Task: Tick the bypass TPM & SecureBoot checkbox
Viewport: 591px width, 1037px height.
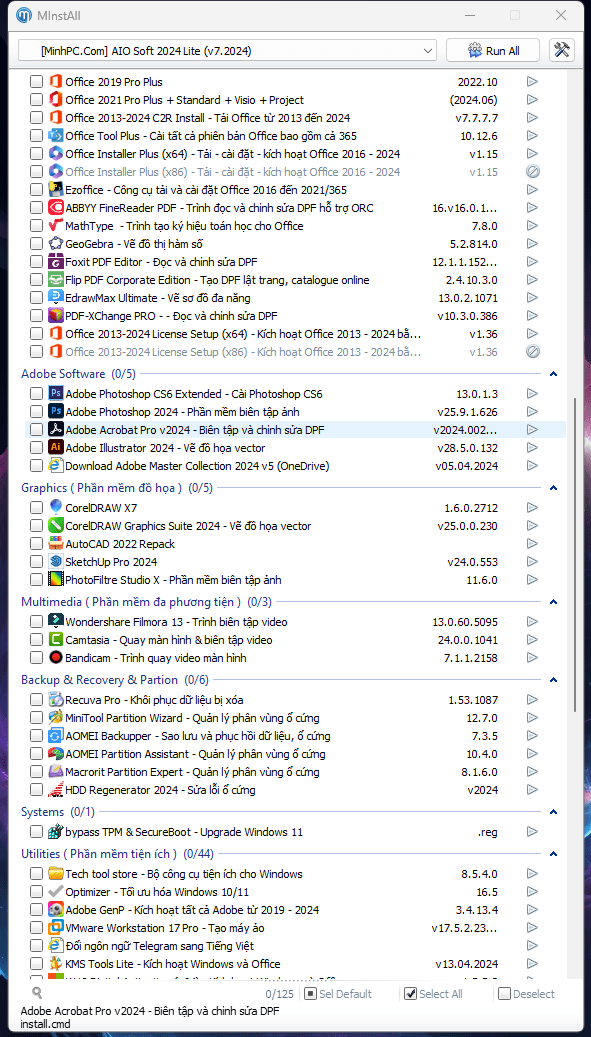Action: pyautogui.click(x=37, y=832)
